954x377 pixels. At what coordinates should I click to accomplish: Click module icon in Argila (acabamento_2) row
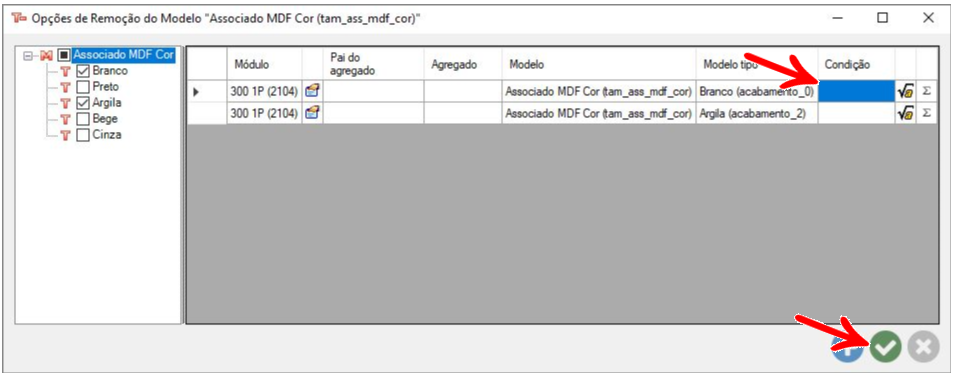coord(312,113)
